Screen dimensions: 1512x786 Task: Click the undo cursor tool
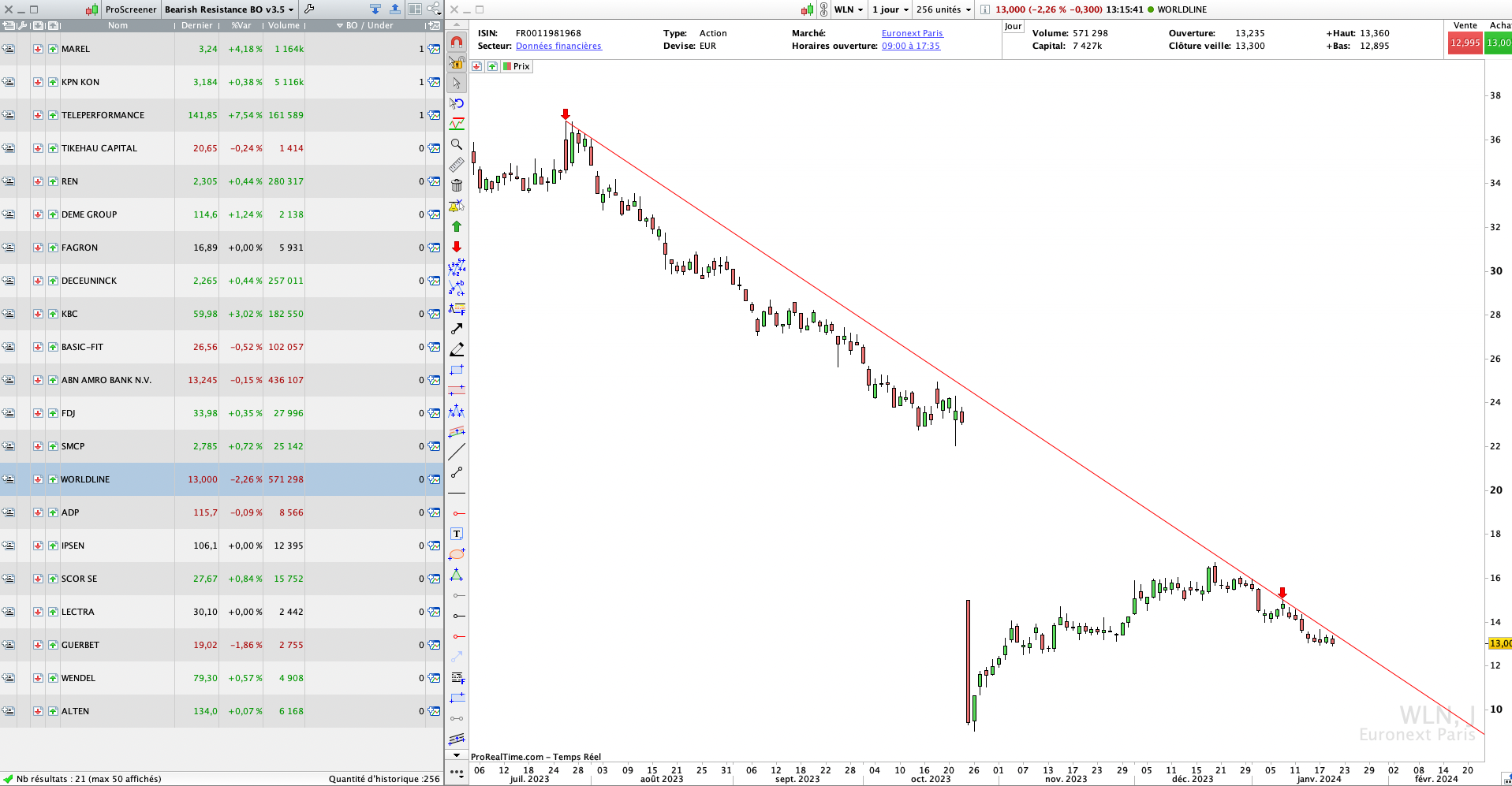pyautogui.click(x=457, y=103)
